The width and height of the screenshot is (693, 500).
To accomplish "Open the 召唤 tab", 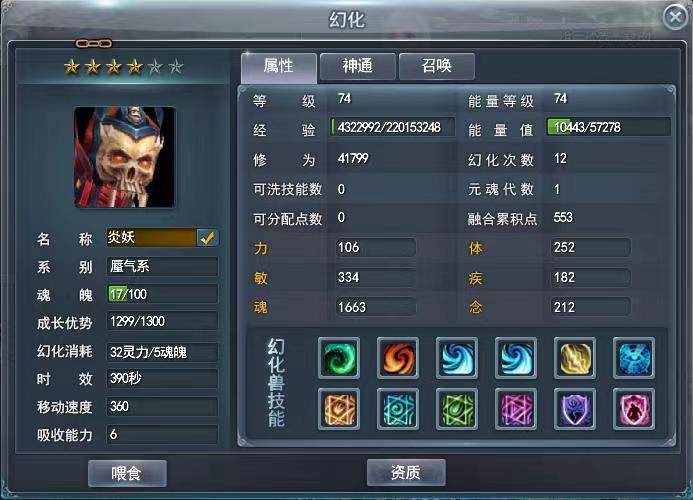I will pyautogui.click(x=437, y=66).
